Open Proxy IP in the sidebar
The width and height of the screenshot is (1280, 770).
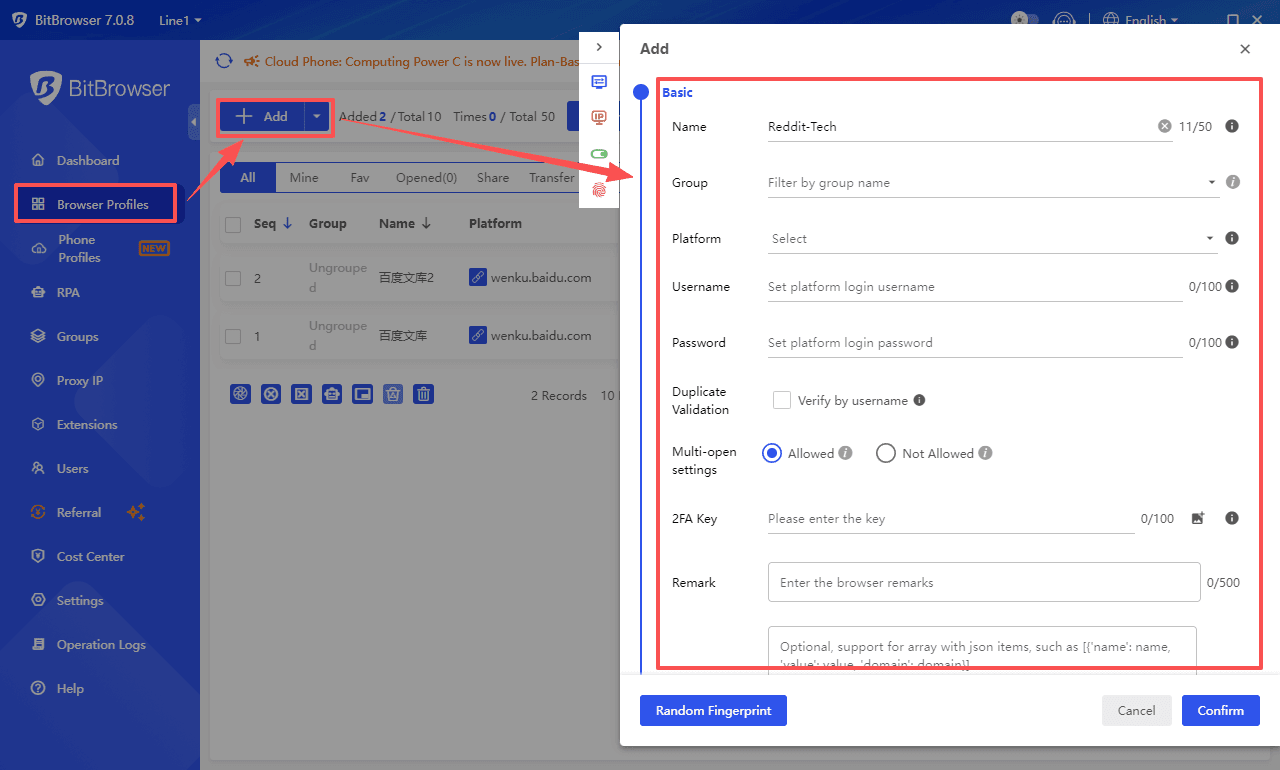[x=79, y=380]
